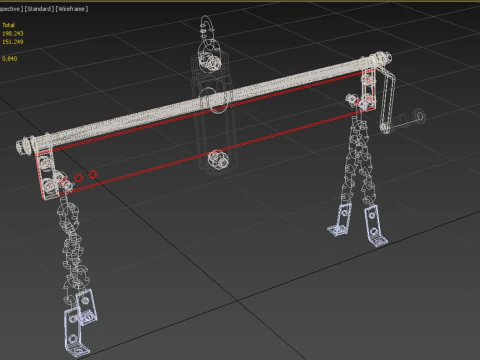Open the [Standard] viewport label menu
This screenshot has height=360, width=480.
point(39,9)
